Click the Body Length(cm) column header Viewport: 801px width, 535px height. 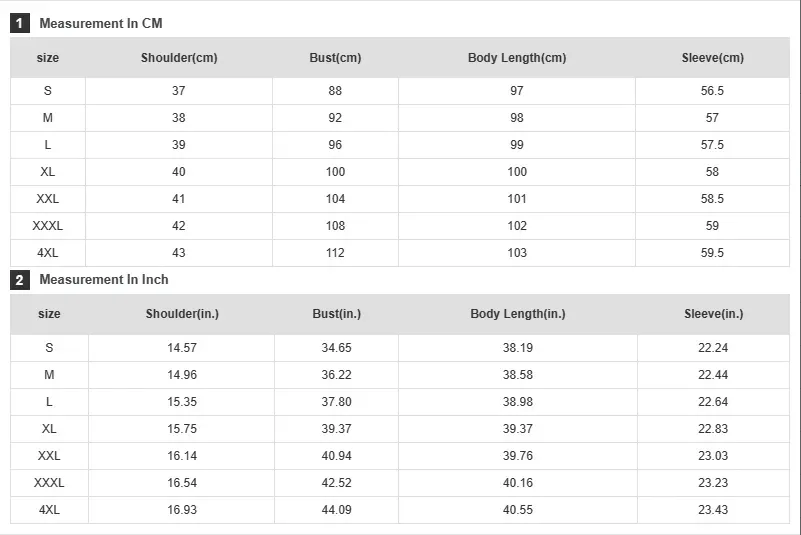point(517,58)
